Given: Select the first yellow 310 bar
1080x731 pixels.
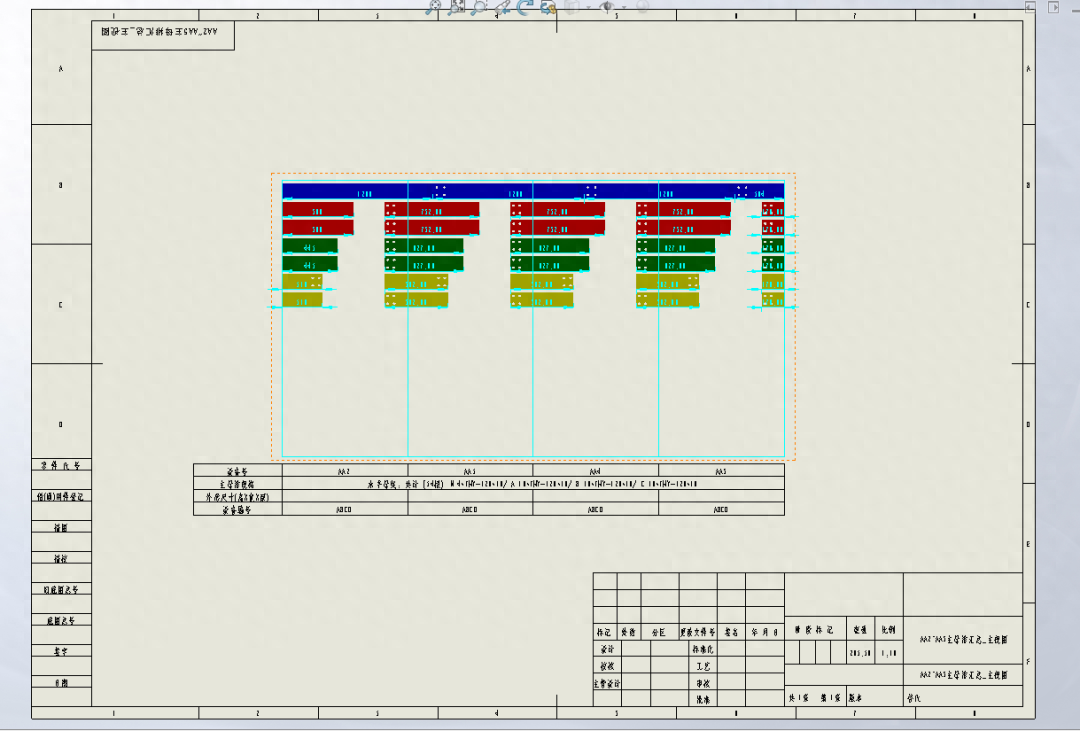Looking at the screenshot, I should 302,282.
